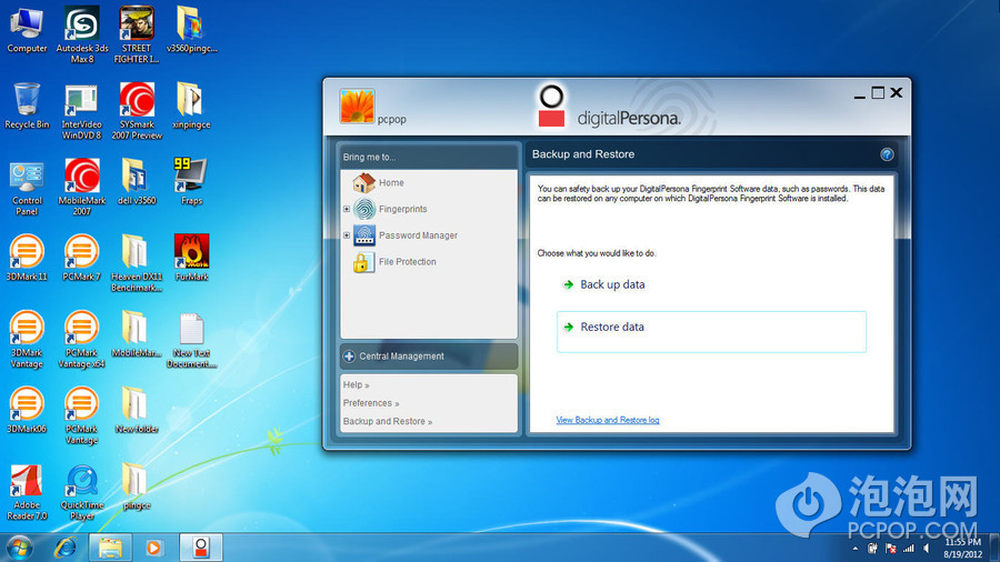The image size is (1000, 562).
Task: Open the volume speaker tray icon
Action: click(926, 549)
